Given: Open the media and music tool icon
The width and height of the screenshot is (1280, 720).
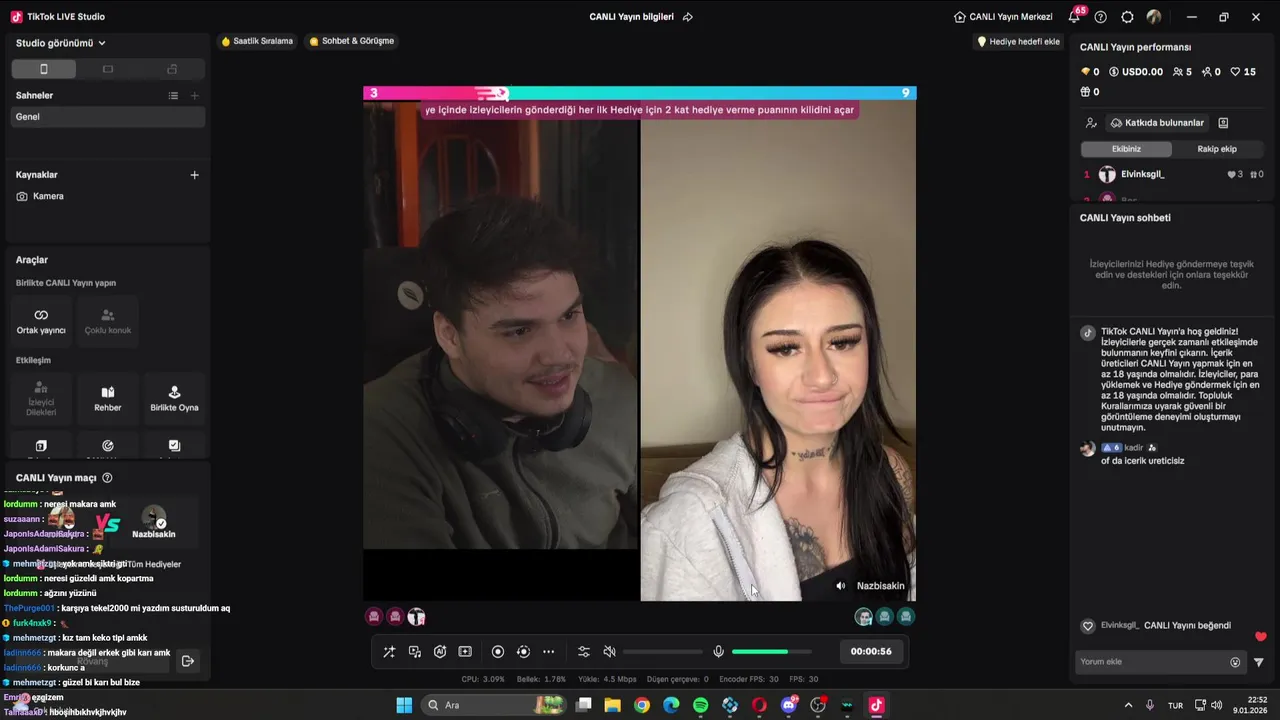Looking at the screenshot, I should point(415,652).
